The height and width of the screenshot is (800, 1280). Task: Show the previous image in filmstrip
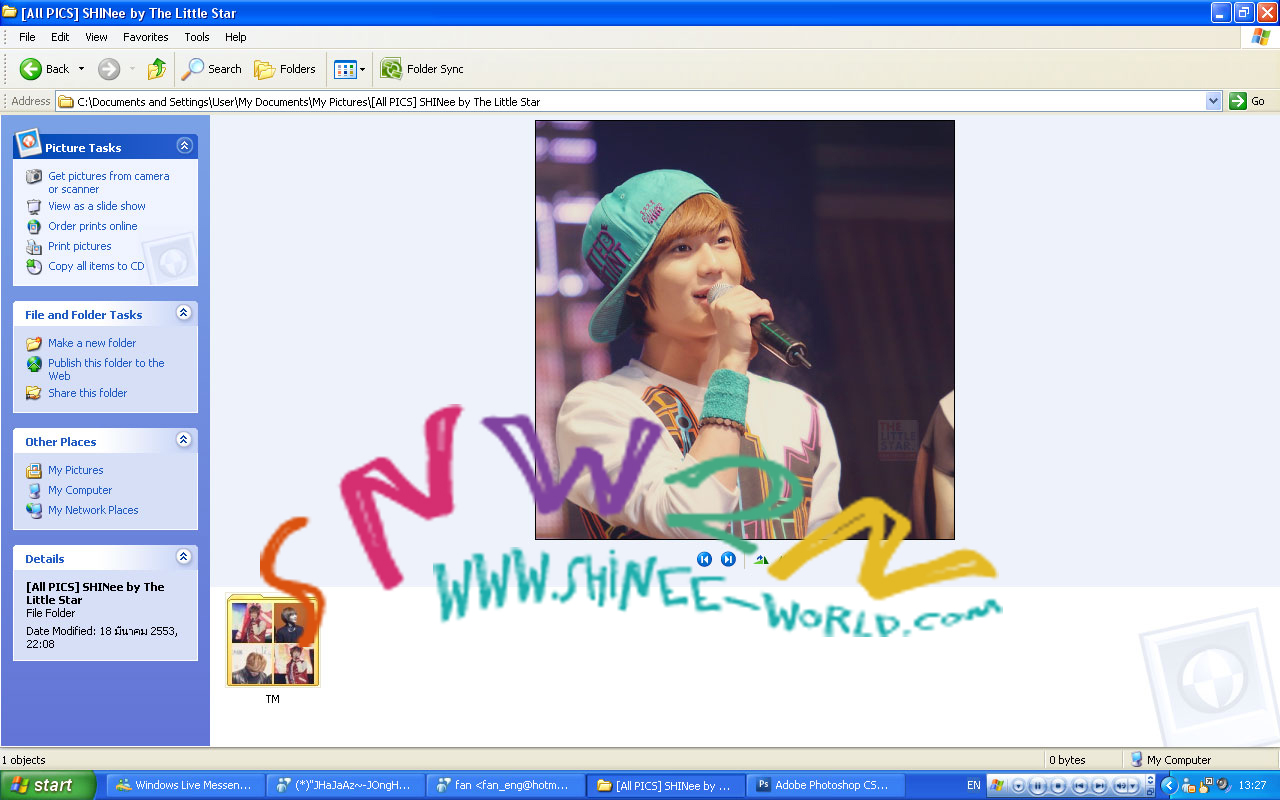click(x=704, y=559)
